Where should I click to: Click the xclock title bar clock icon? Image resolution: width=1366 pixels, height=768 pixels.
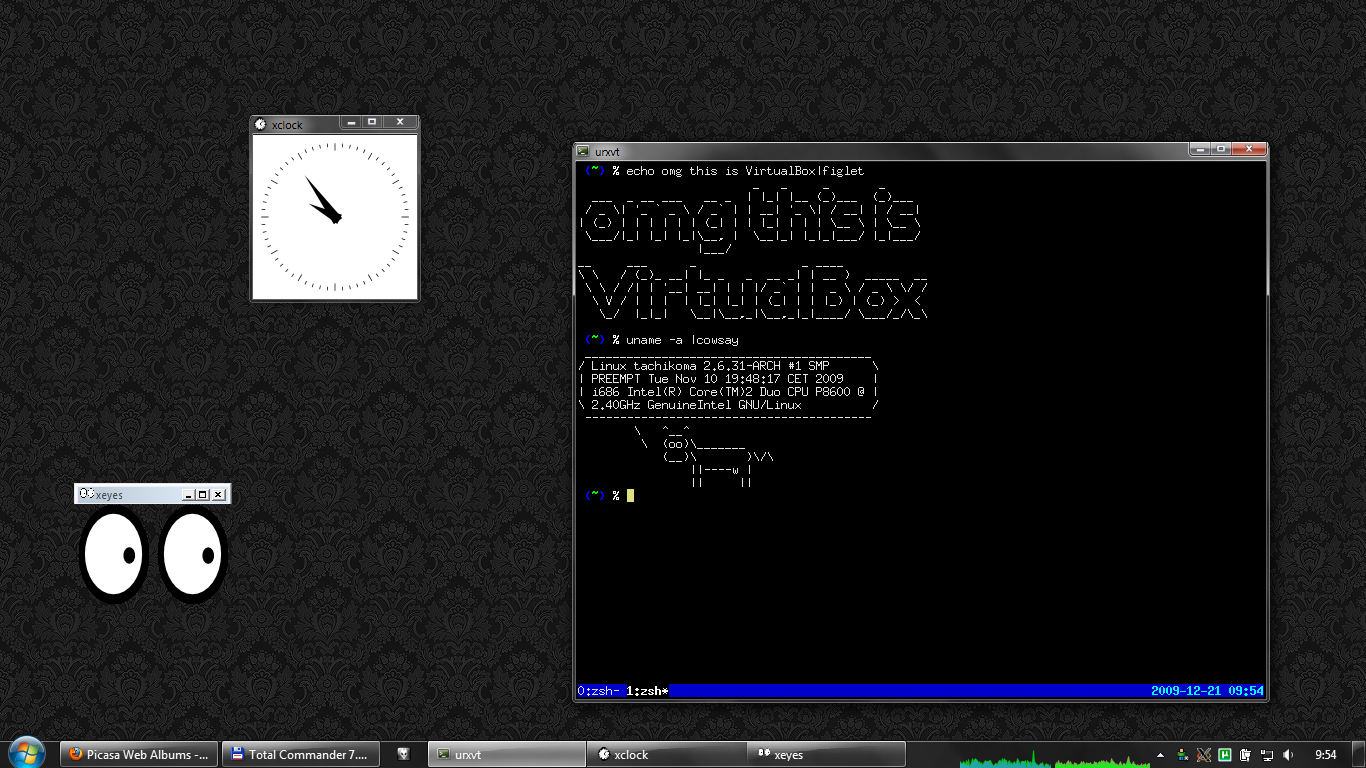pyautogui.click(x=261, y=124)
